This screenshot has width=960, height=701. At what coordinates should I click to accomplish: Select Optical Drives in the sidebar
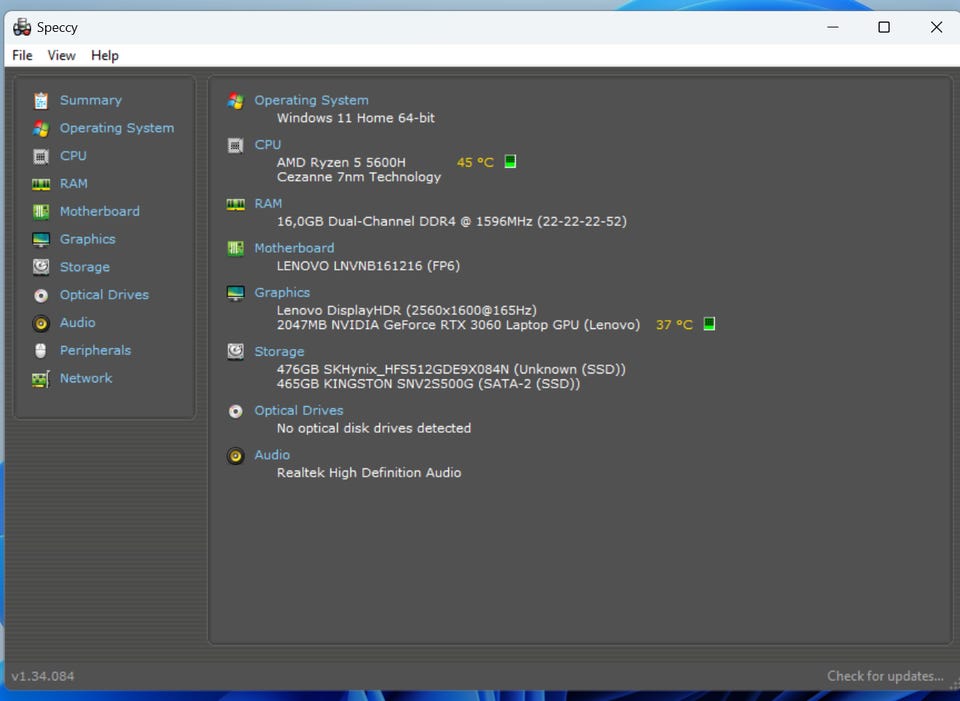(104, 295)
